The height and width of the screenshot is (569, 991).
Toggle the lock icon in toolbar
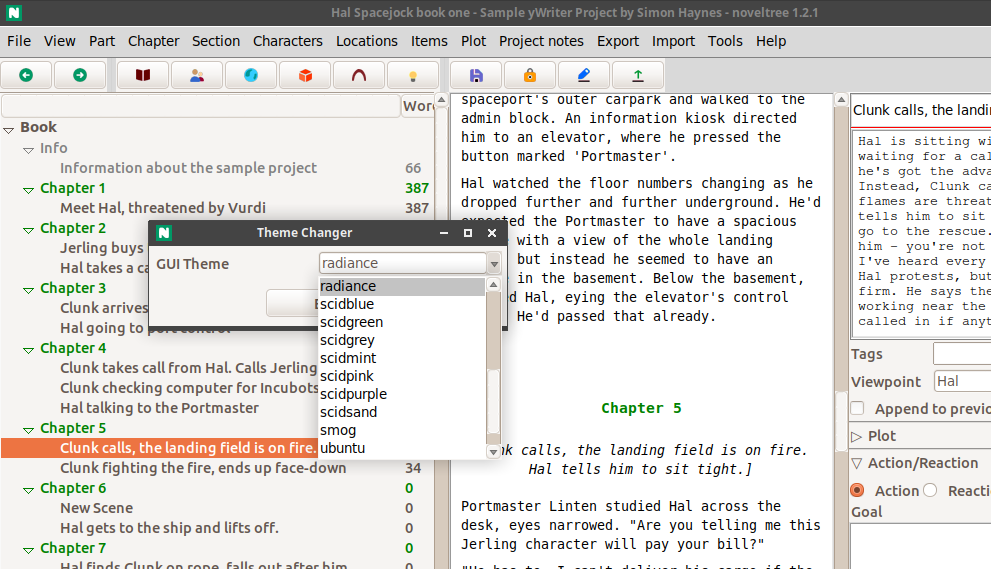pyautogui.click(x=530, y=75)
